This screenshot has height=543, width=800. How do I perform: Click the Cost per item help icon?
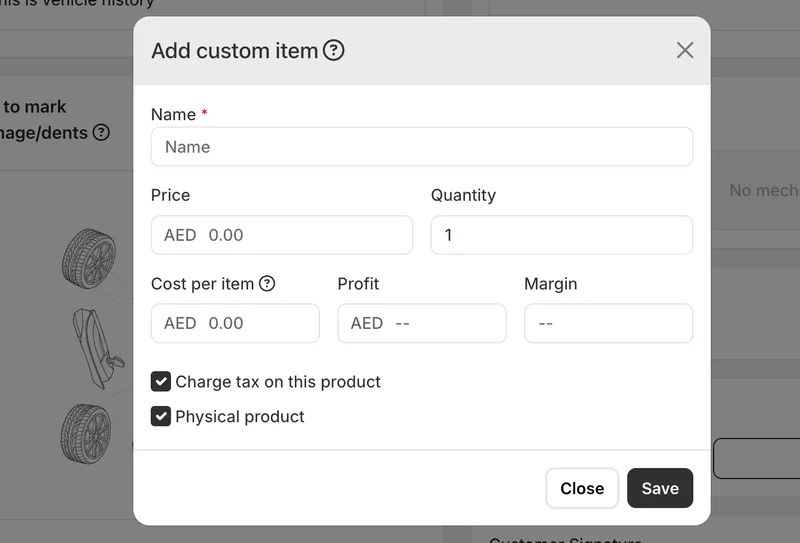[267, 283]
